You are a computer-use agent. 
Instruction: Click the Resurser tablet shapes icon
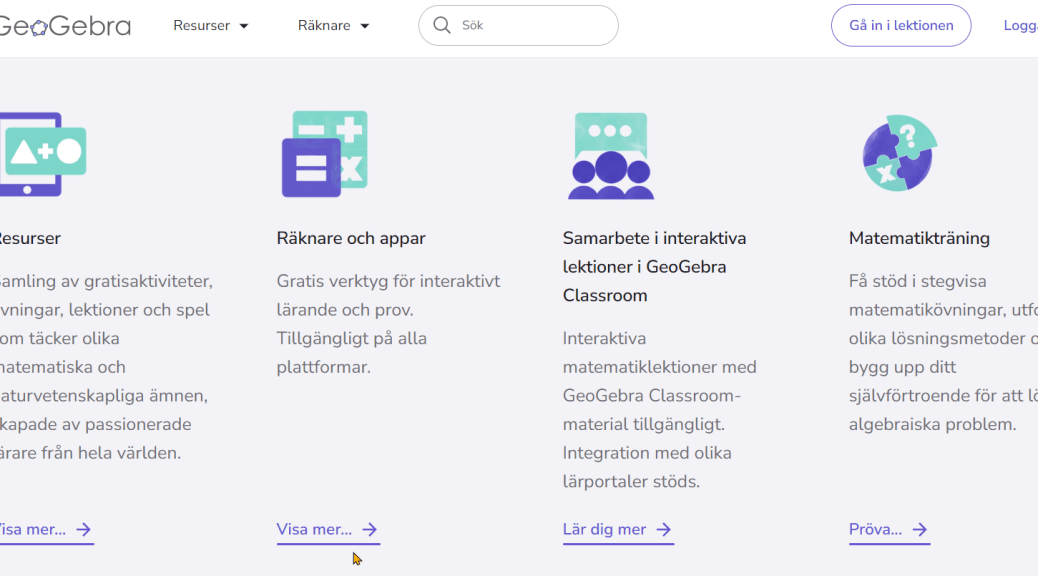[42, 153]
